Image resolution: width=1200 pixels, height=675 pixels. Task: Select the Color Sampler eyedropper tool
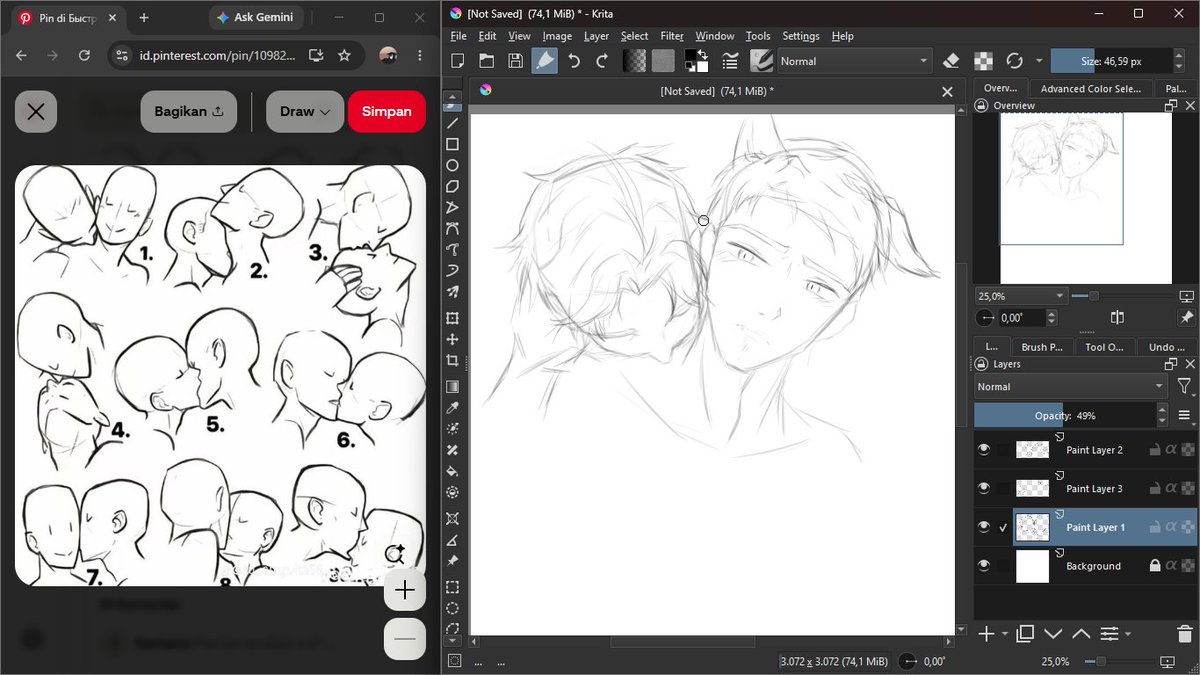click(x=452, y=408)
